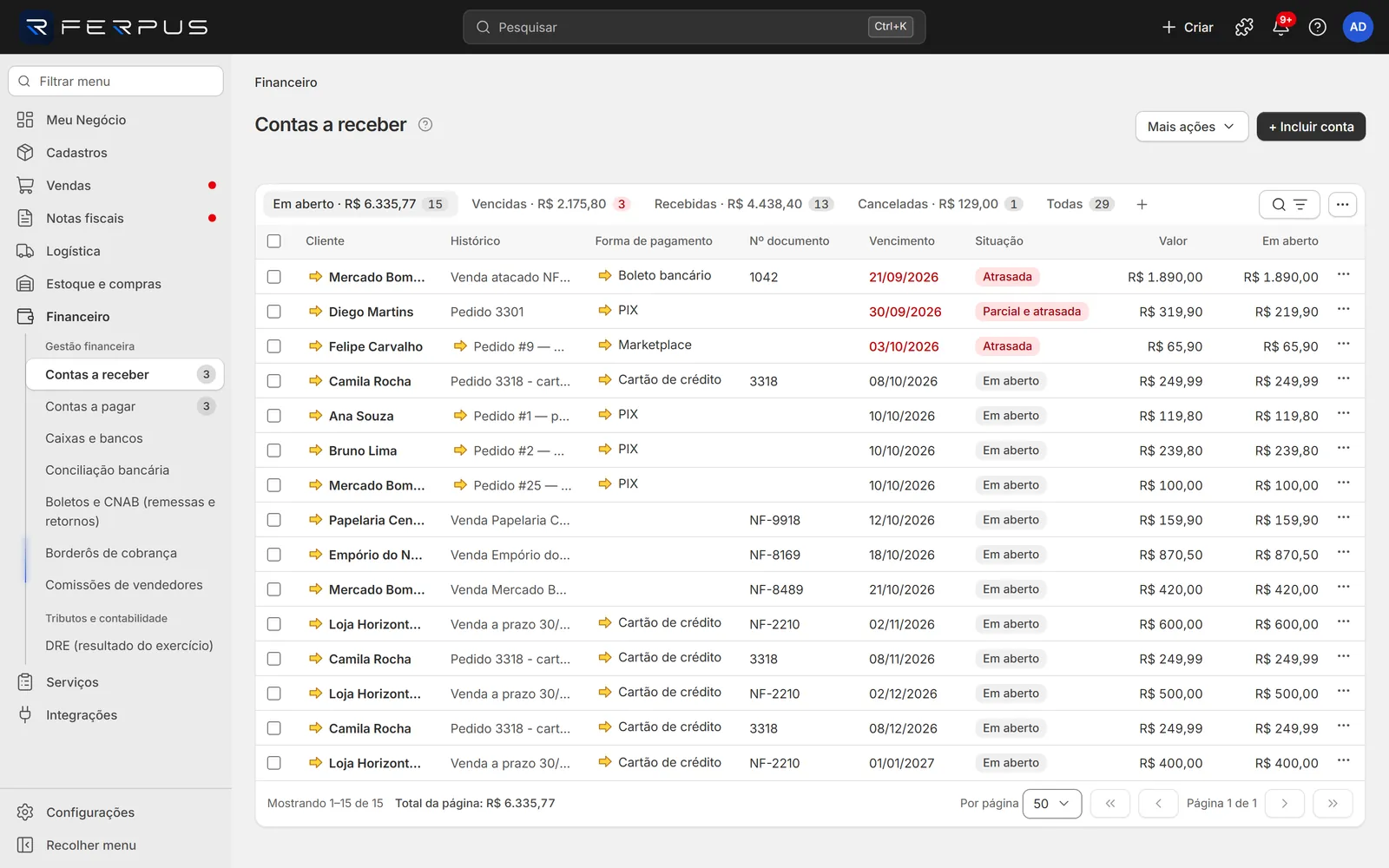
Task: Go to last page double arrow
Action: [x=1333, y=804]
